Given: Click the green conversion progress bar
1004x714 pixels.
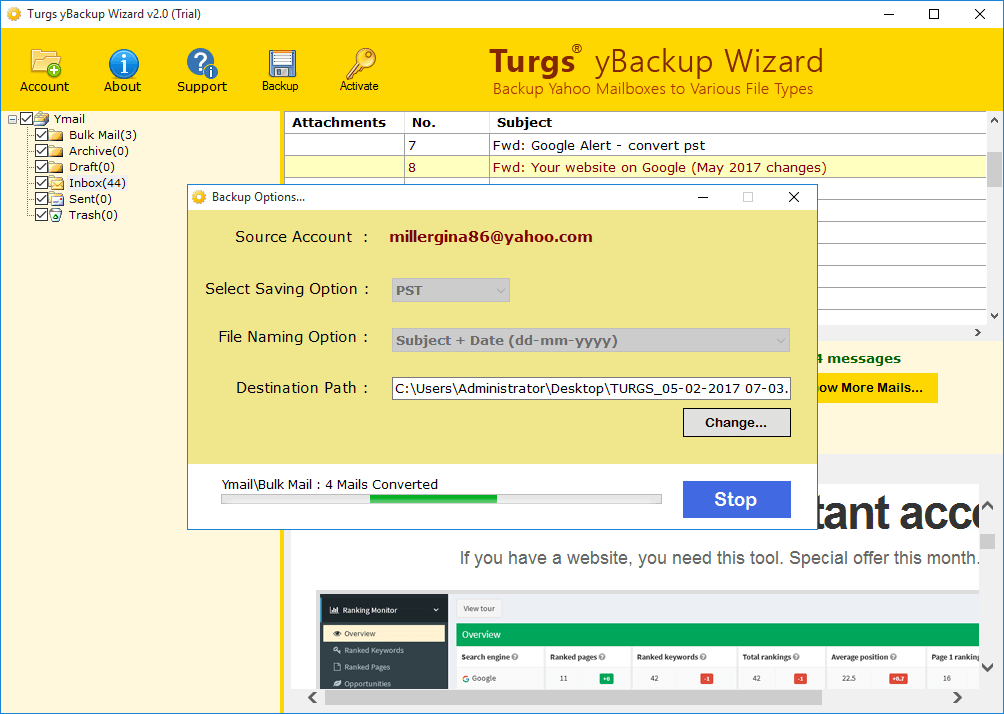Looking at the screenshot, I should click(x=430, y=498).
